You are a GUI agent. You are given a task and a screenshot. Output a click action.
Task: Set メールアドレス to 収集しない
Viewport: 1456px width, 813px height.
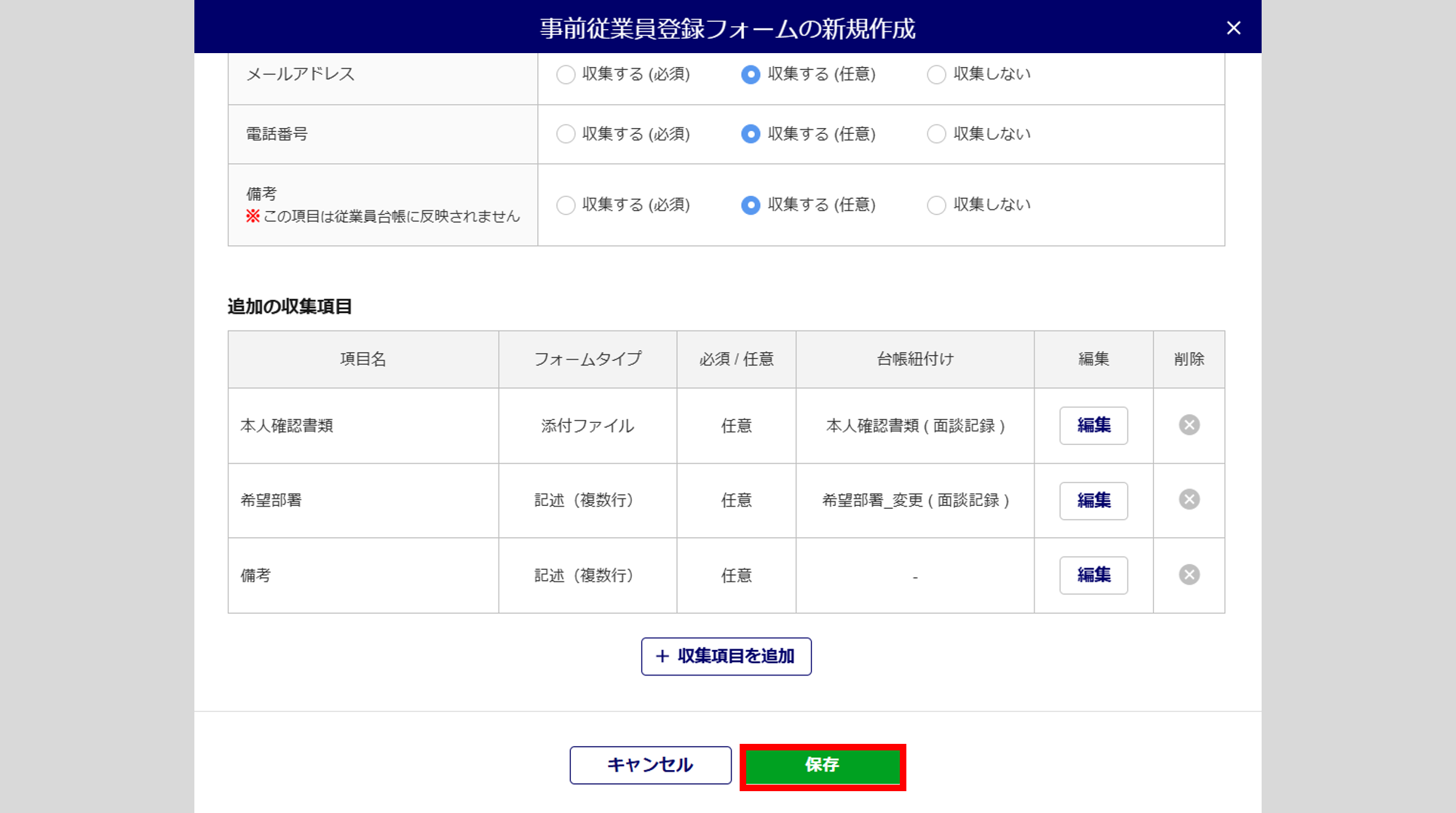(x=936, y=74)
